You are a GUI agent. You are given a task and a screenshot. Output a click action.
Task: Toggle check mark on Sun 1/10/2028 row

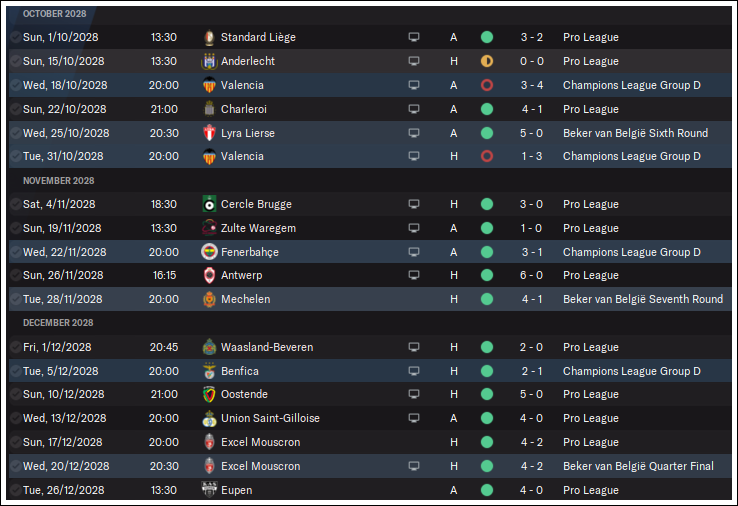(x=15, y=37)
